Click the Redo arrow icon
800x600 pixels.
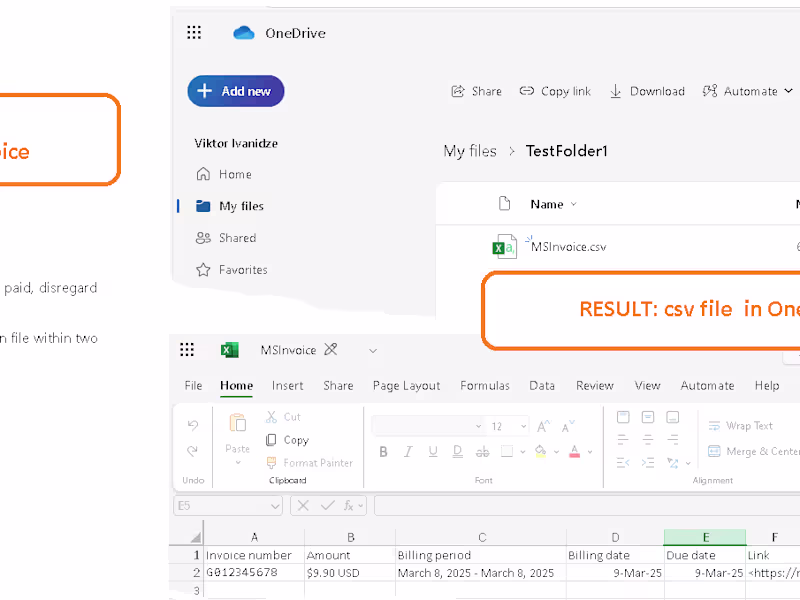[x=192, y=451]
